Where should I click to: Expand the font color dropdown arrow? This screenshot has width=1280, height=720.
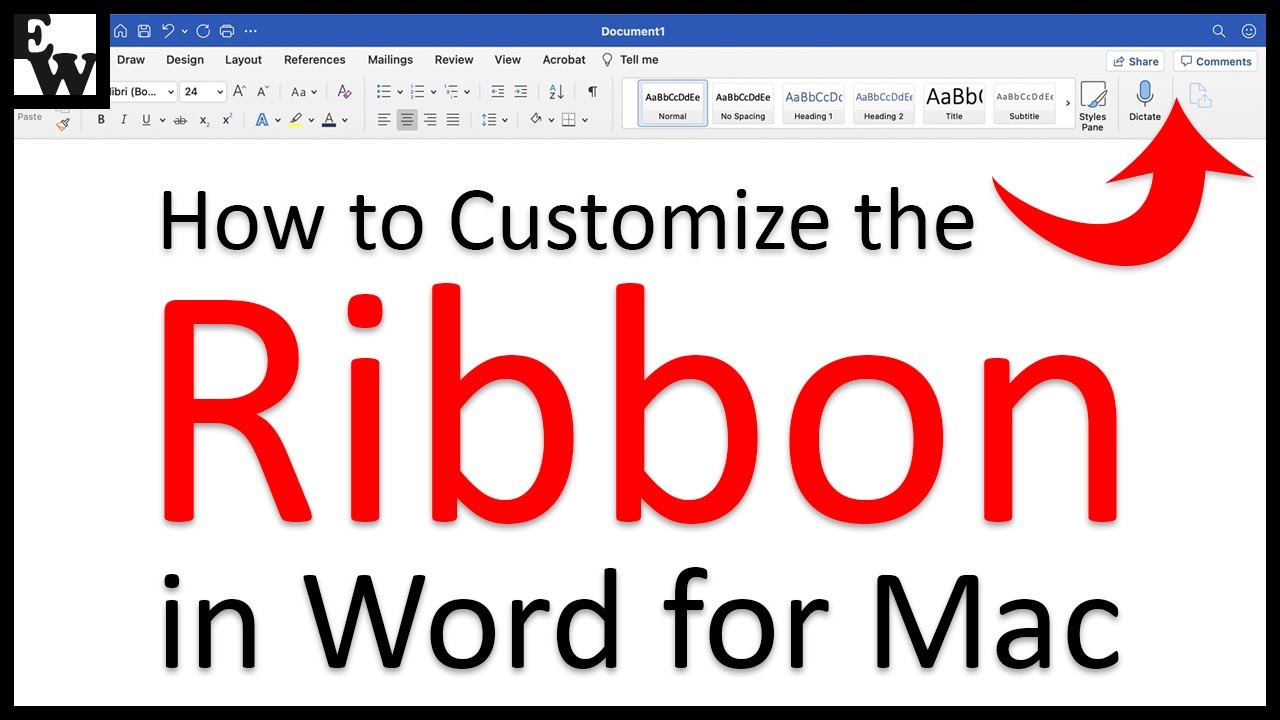point(345,120)
